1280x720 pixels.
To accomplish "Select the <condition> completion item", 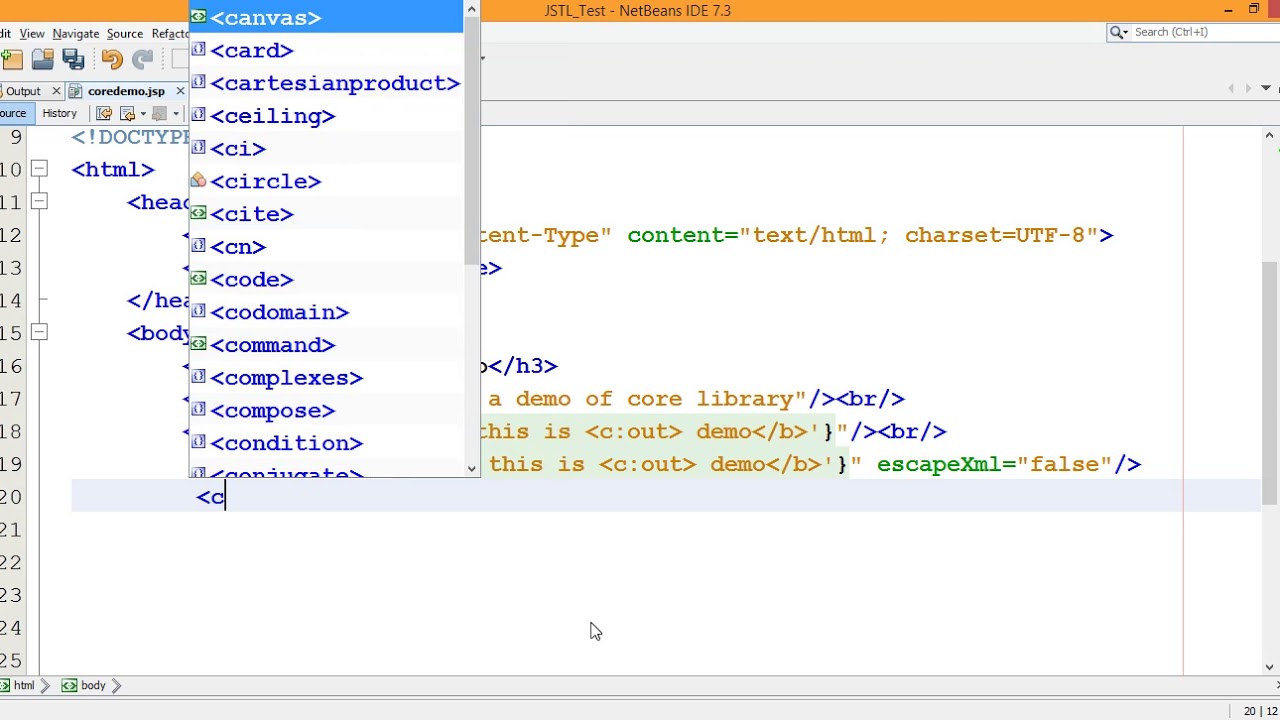I will tap(326, 443).
